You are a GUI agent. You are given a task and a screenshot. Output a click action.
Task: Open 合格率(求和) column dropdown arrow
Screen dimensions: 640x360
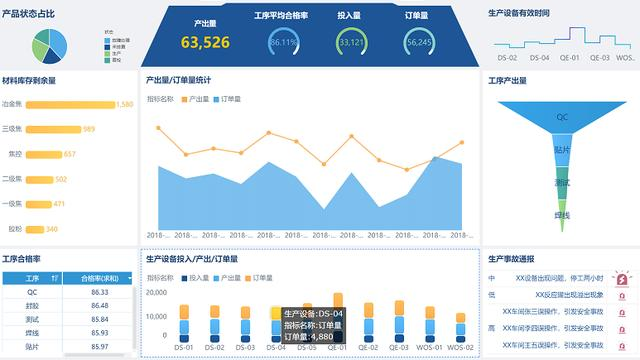[130, 278]
